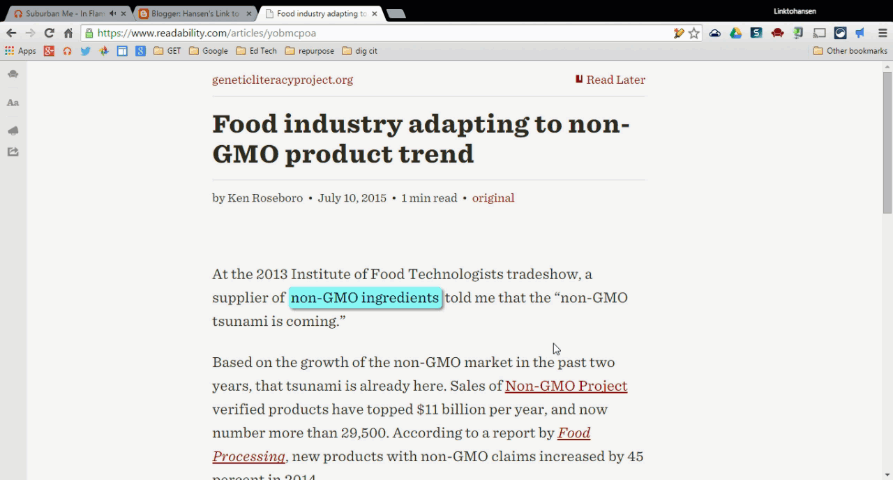Open the Other bookmarks folder
The width and height of the screenshot is (893, 480).
click(850, 51)
